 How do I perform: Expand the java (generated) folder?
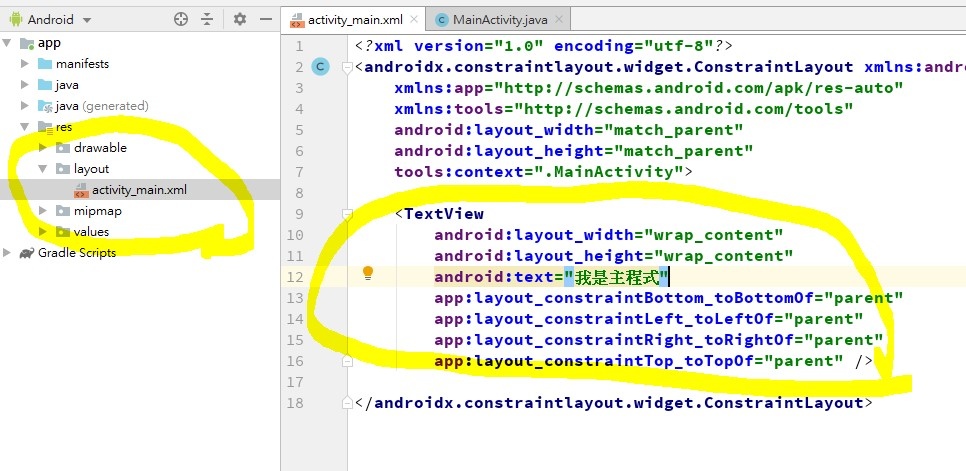coord(25,105)
